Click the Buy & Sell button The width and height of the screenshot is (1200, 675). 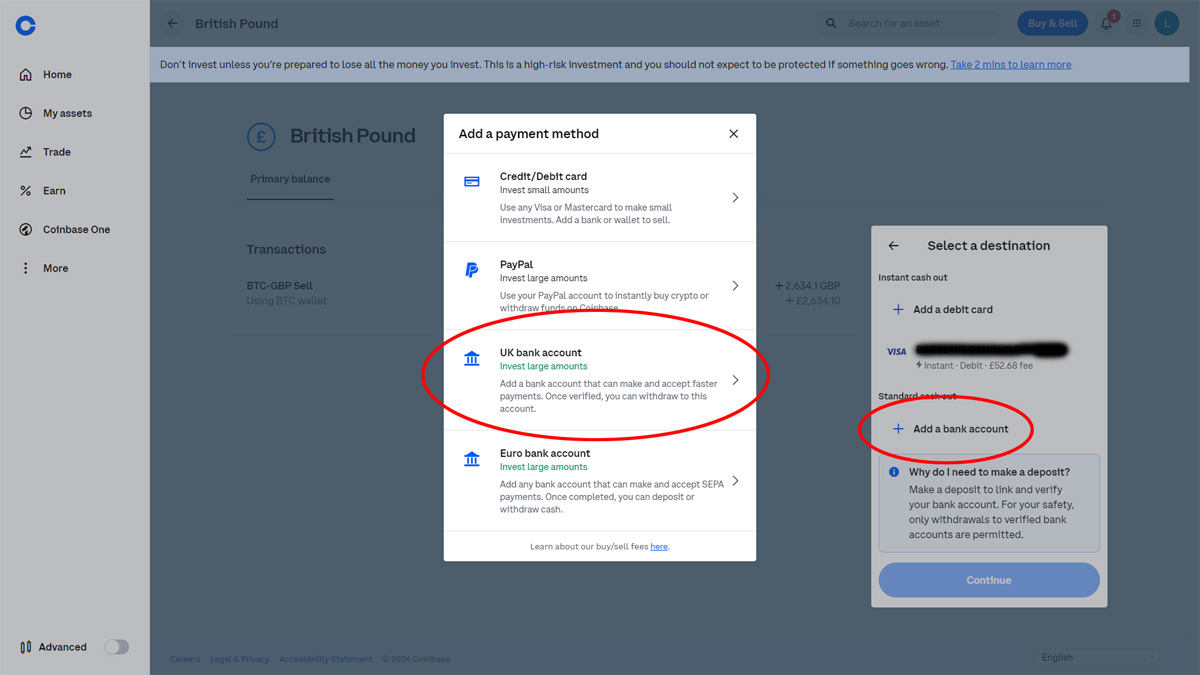coord(1052,23)
